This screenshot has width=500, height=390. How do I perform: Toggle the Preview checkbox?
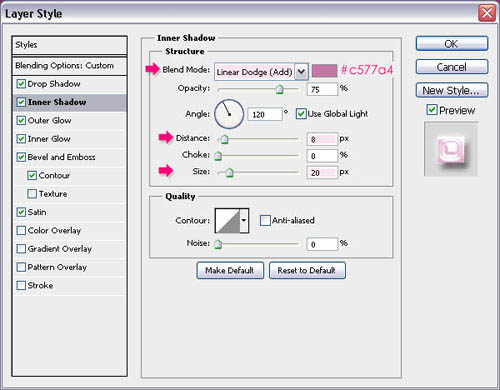432,109
